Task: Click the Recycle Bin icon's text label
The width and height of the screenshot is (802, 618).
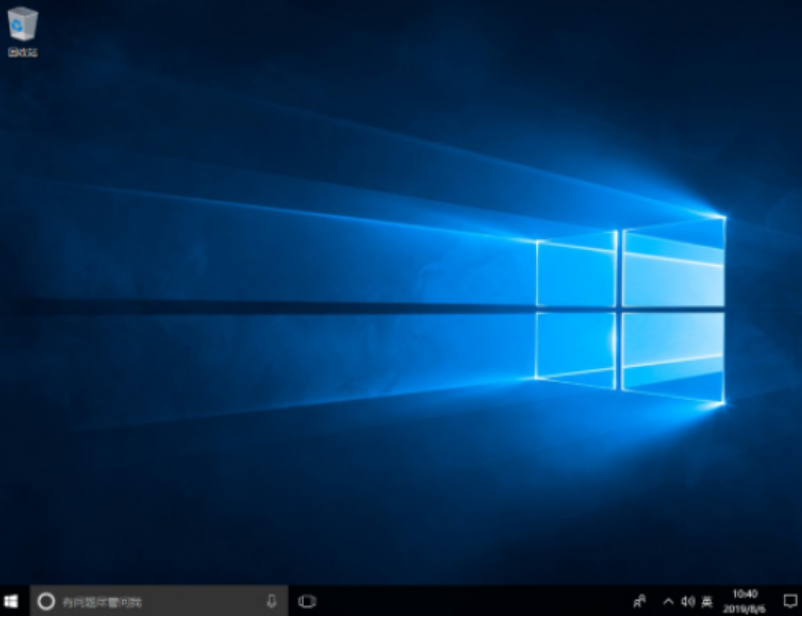Action: coord(22,52)
